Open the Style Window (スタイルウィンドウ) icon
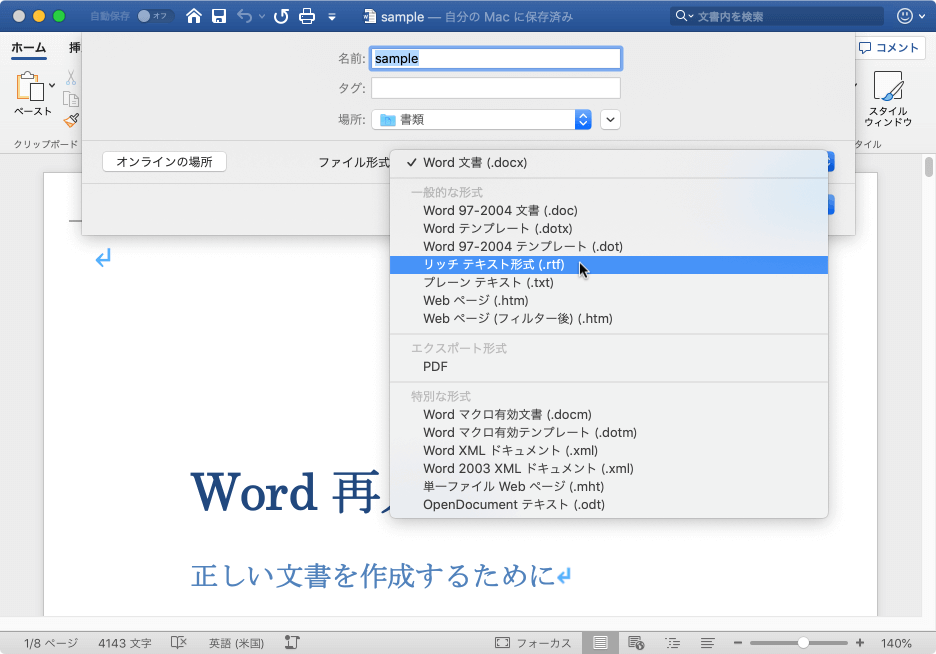The height and width of the screenshot is (654, 936). tap(888, 98)
